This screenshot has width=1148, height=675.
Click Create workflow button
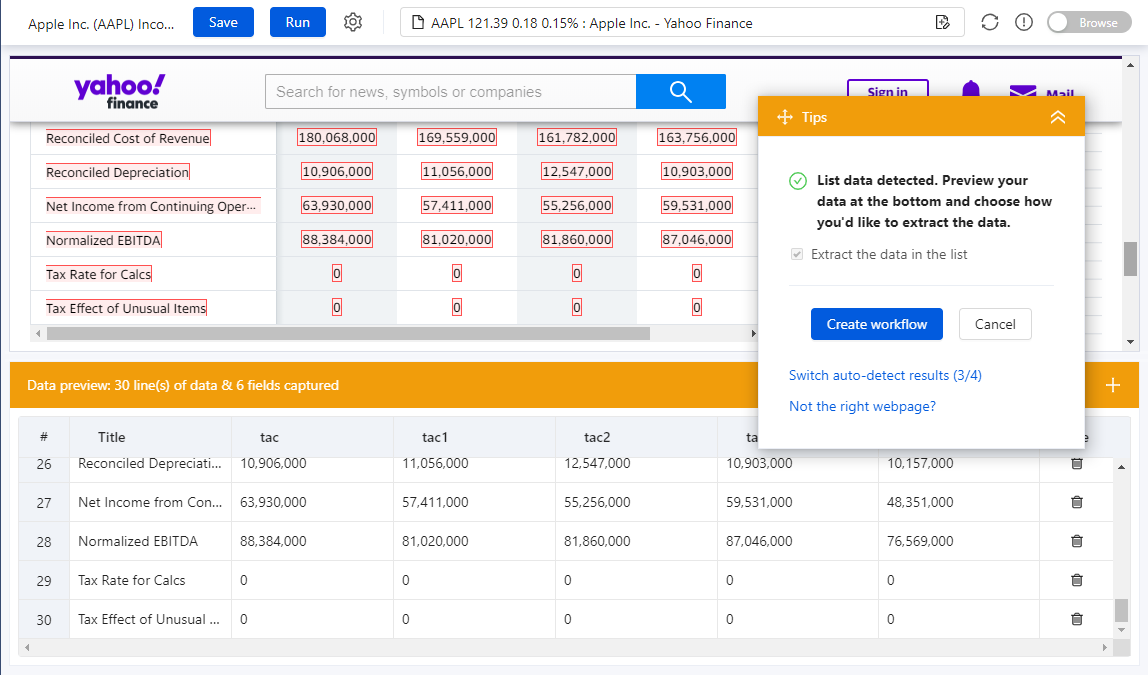point(876,324)
